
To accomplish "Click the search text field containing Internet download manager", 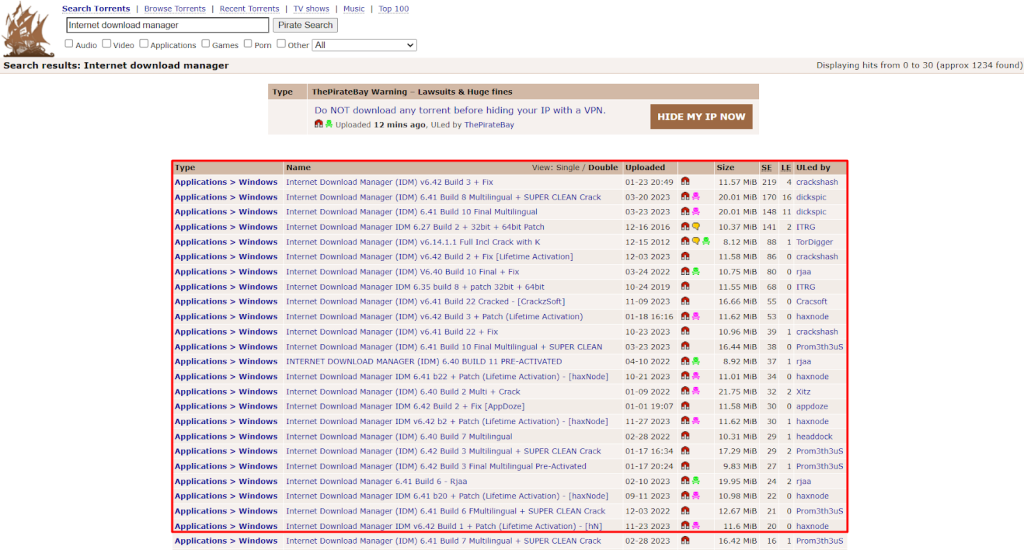I will tap(167, 25).
